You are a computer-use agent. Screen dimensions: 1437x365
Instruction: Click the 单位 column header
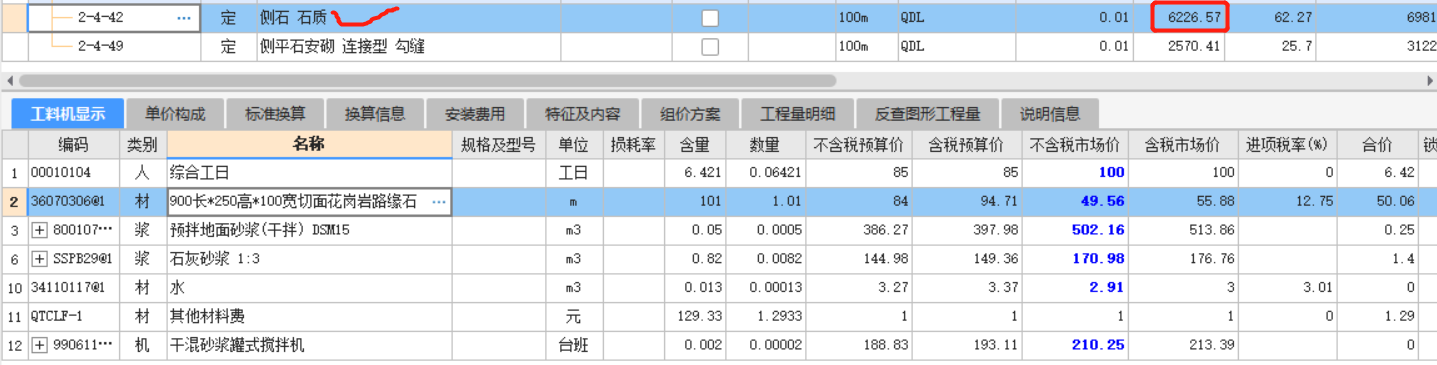click(x=573, y=144)
